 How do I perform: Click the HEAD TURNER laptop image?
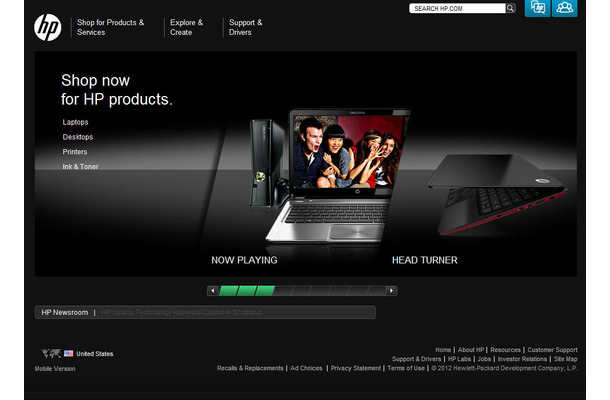click(496, 194)
